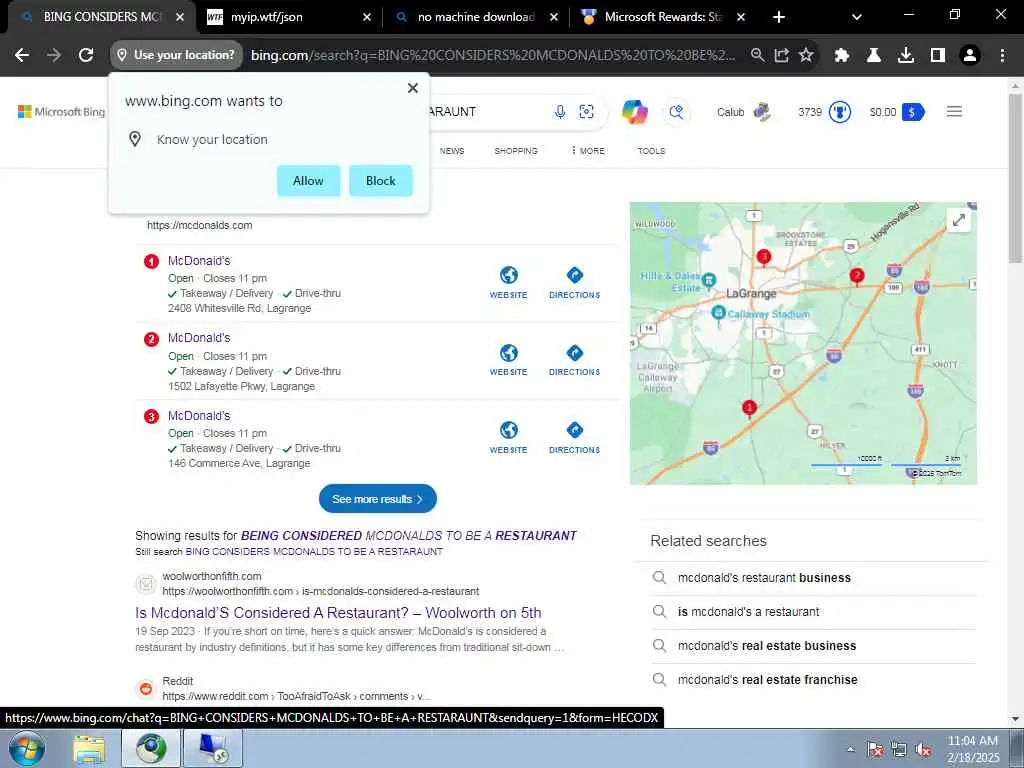Reload the current Bing page
Screen dimensions: 1024x768
click(86, 56)
